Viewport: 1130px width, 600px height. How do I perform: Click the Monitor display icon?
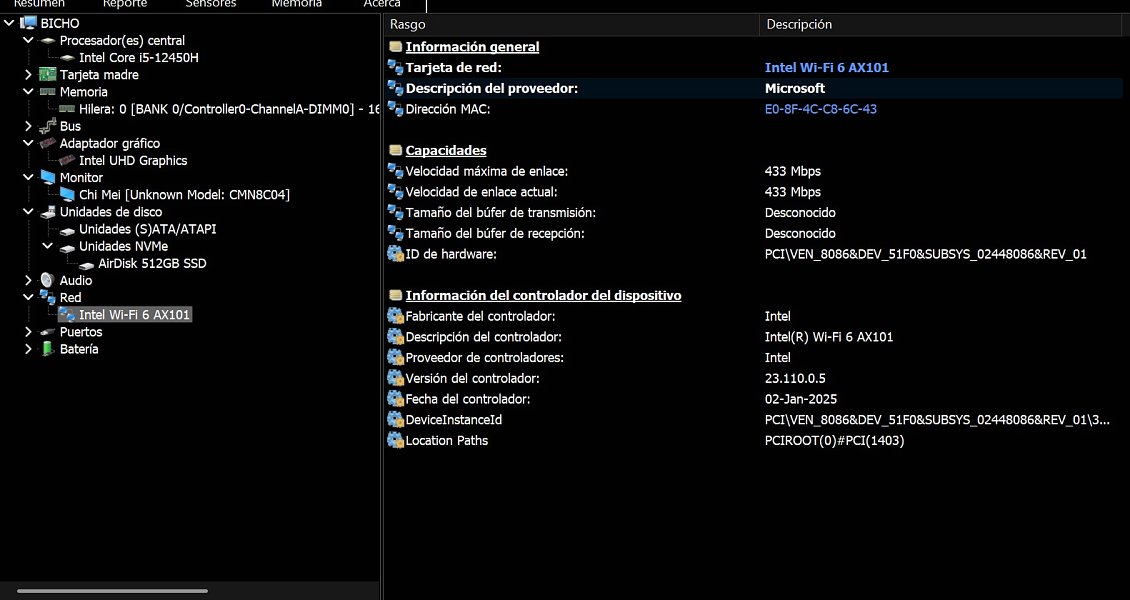point(48,177)
